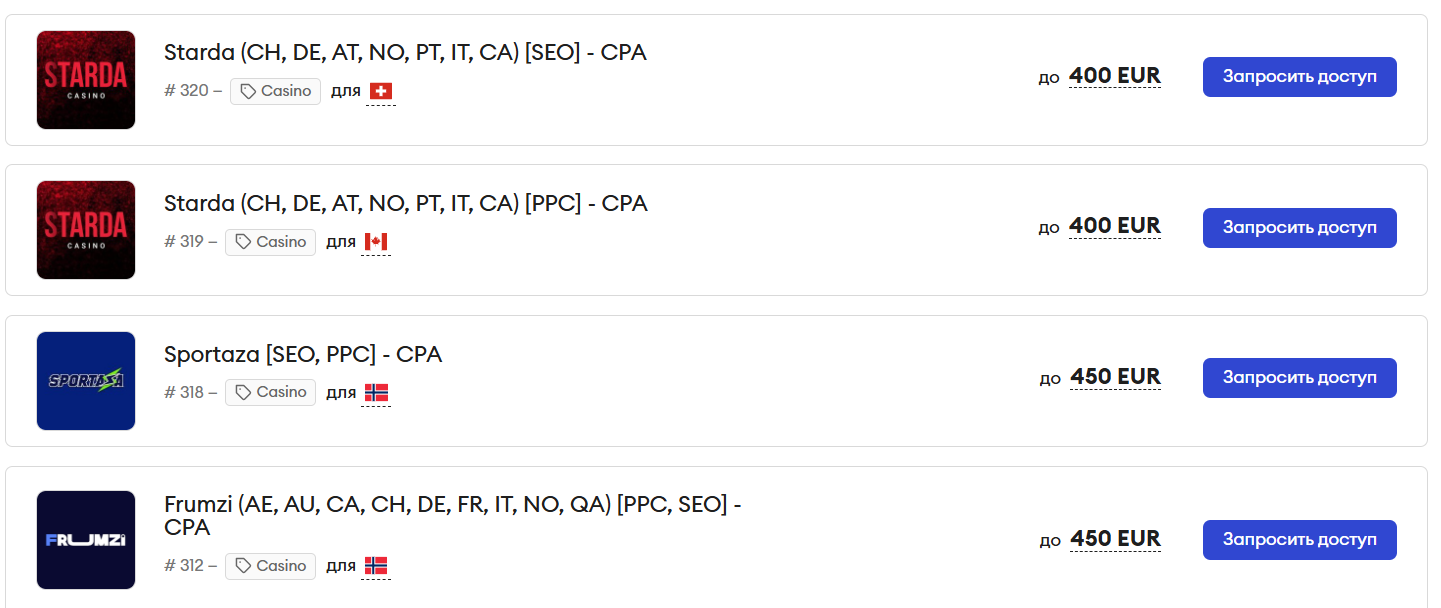Select the Casino tag on offer 319
This screenshot has height=608, width=1441.
(x=270, y=242)
